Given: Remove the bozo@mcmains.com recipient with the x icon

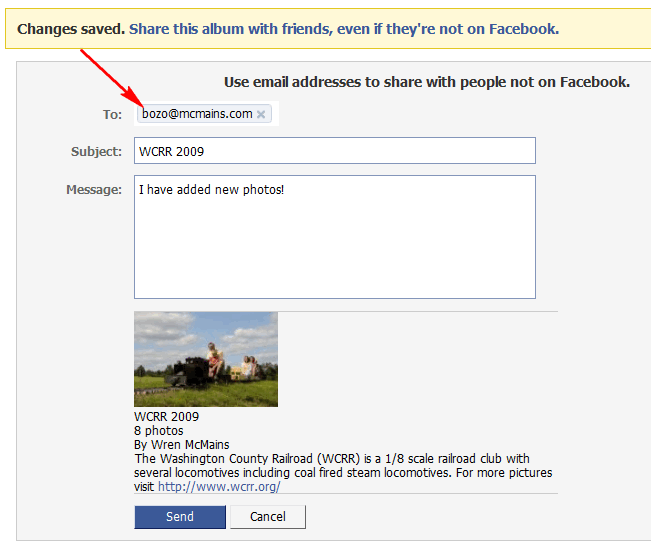Looking at the screenshot, I should click(x=261, y=115).
